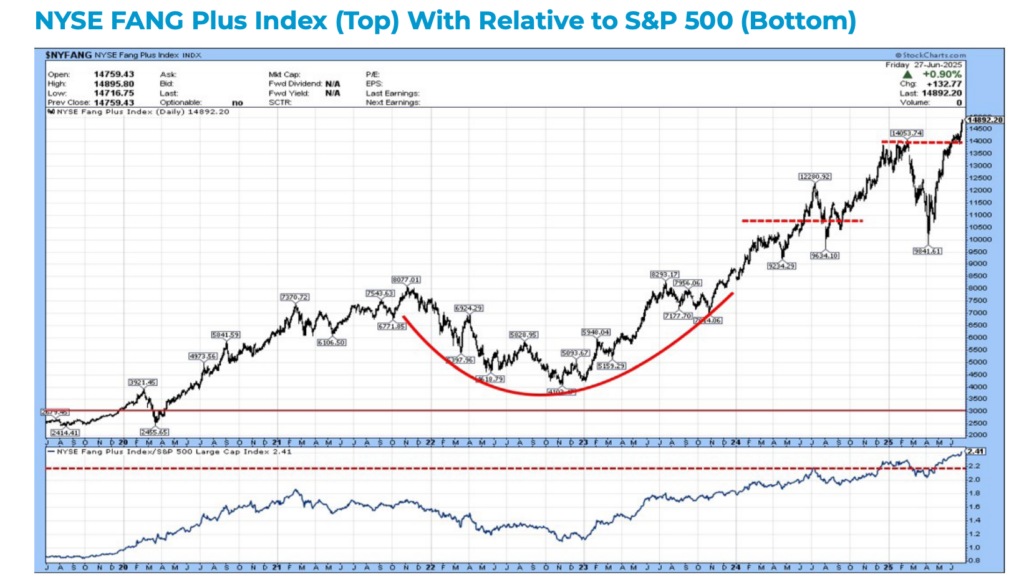Click the 9634.10 low label

825,256
